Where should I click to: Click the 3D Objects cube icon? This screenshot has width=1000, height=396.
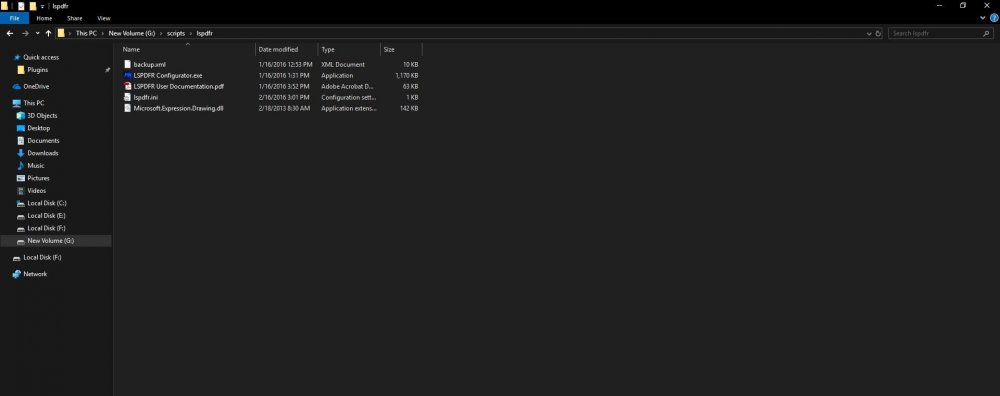(20, 115)
